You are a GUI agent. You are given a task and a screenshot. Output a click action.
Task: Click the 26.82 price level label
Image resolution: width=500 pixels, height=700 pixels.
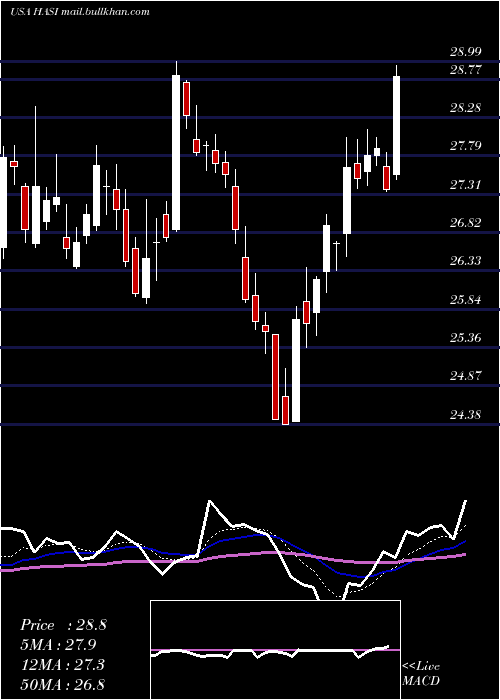(466, 222)
